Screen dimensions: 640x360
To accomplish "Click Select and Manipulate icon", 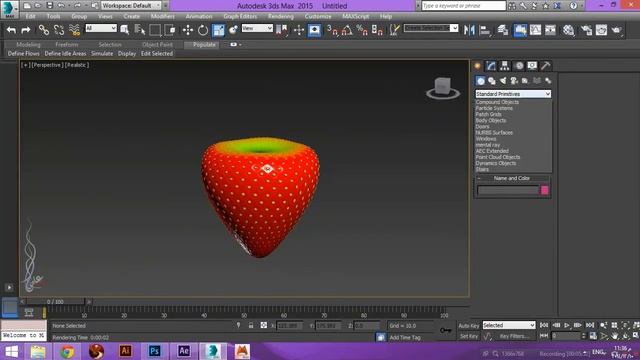I will tap(299, 30).
